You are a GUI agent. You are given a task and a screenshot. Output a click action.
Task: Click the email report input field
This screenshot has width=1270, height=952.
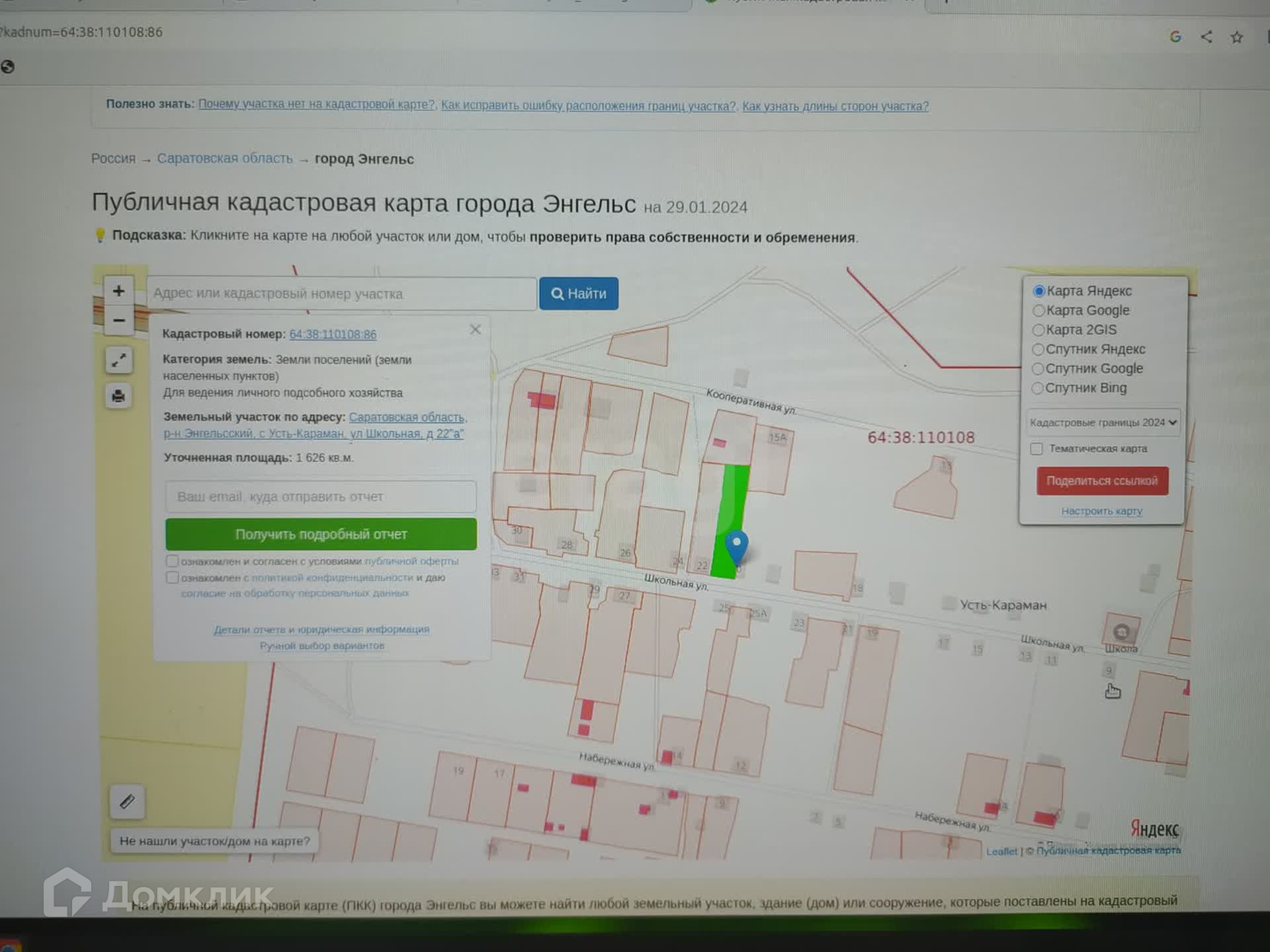[320, 496]
